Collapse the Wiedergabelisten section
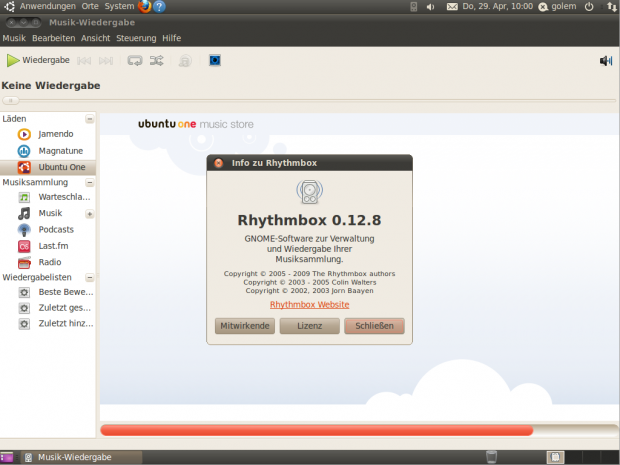Viewport: 620px width, 465px height. [x=90, y=277]
